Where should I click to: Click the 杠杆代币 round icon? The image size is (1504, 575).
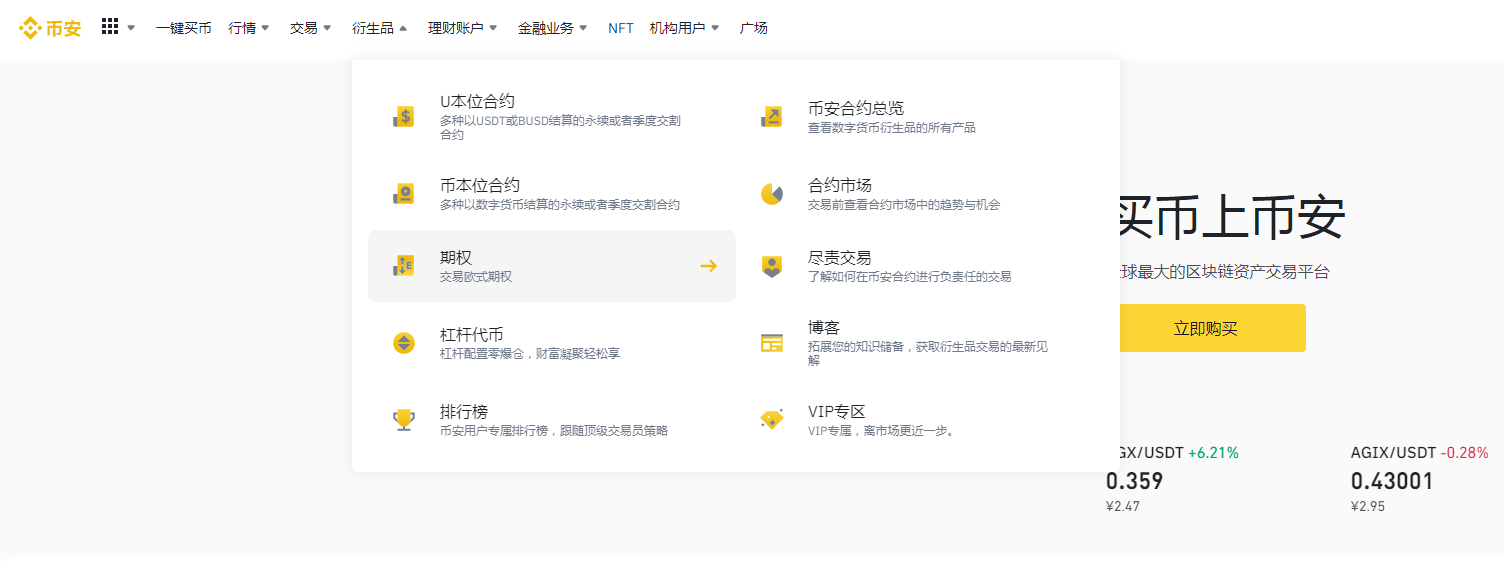404,343
